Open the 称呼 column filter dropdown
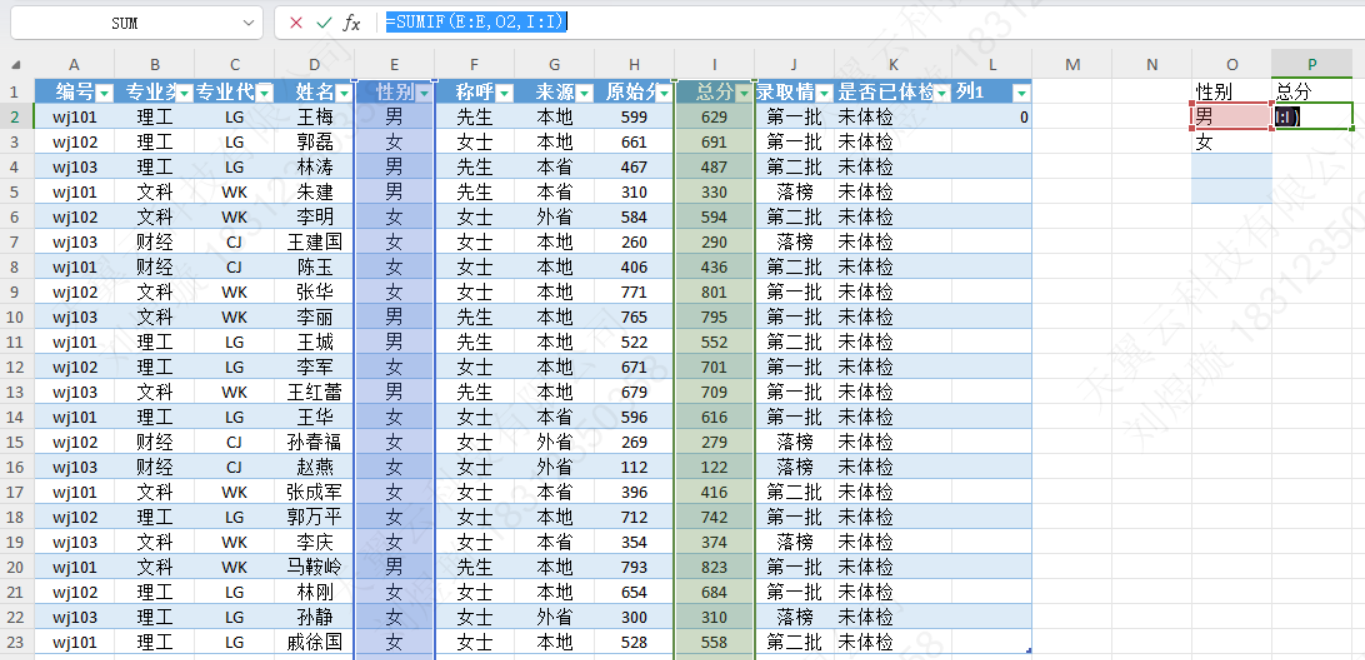Screen dimensions: 1365x660 504,93
